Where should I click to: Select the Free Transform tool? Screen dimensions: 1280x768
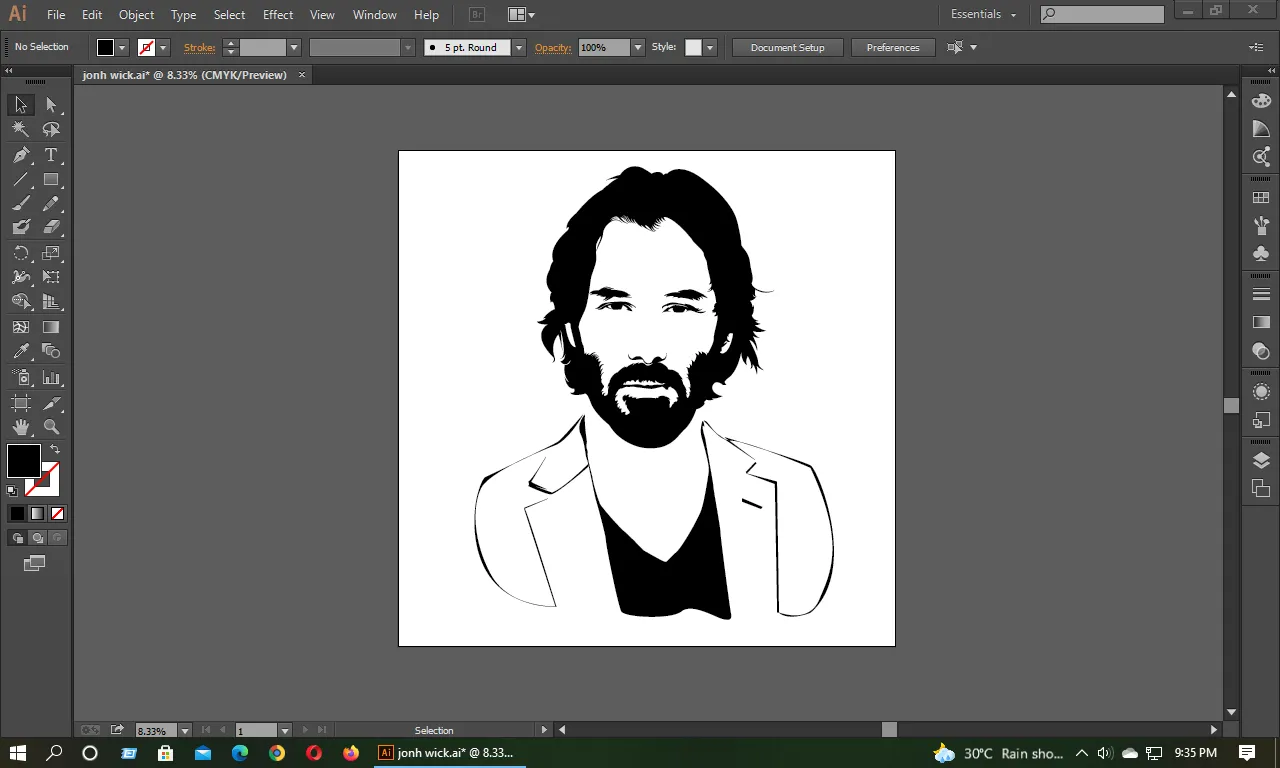pos(51,277)
